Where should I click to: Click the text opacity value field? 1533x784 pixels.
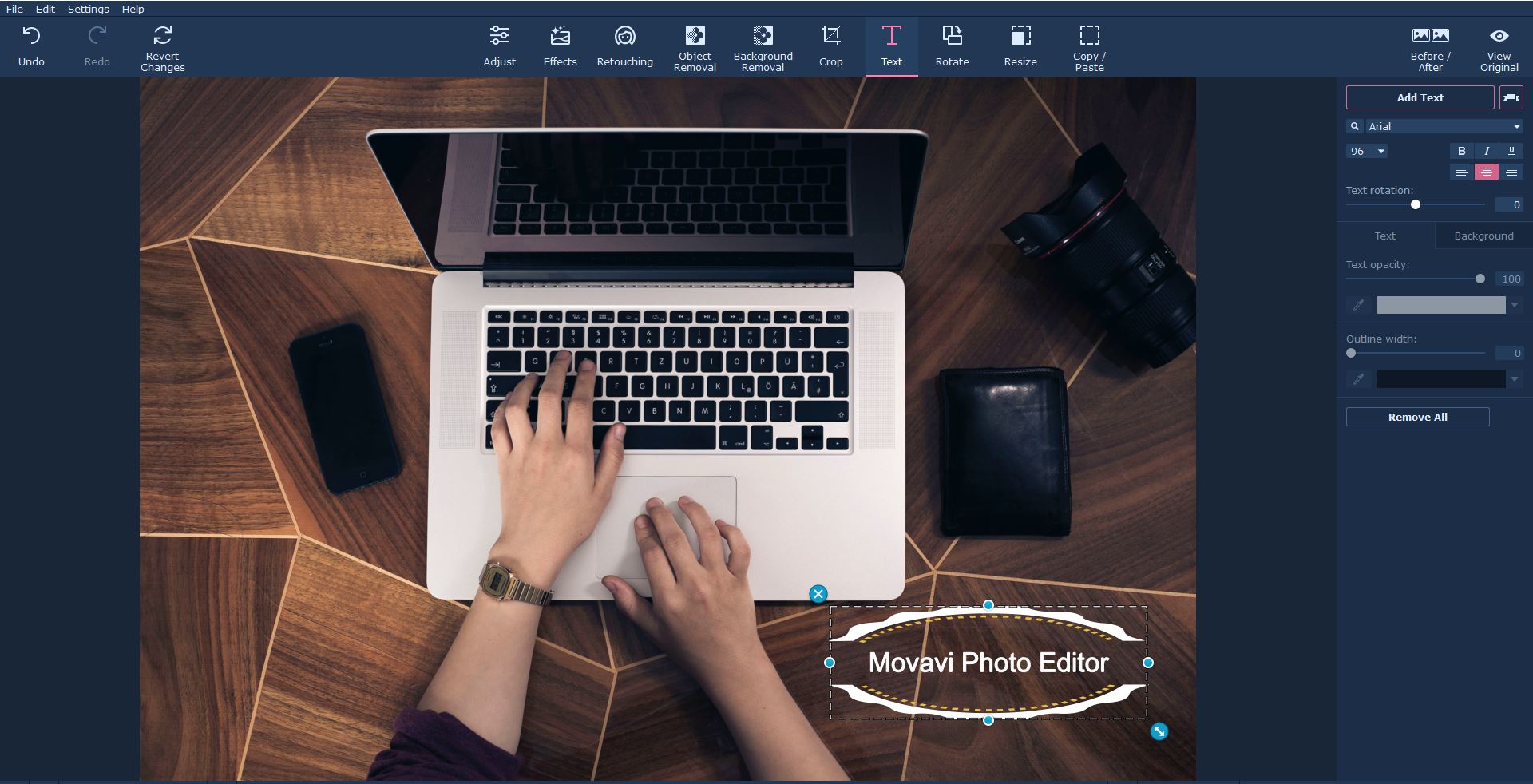coord(1509,279)
